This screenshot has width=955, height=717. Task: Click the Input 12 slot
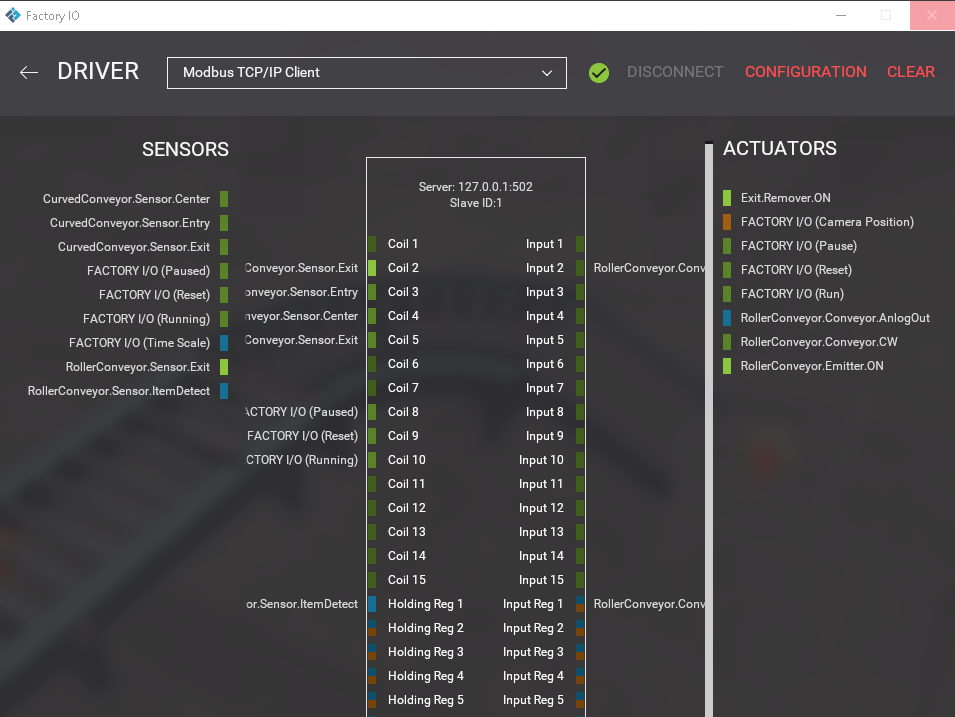tap(541, 508)
